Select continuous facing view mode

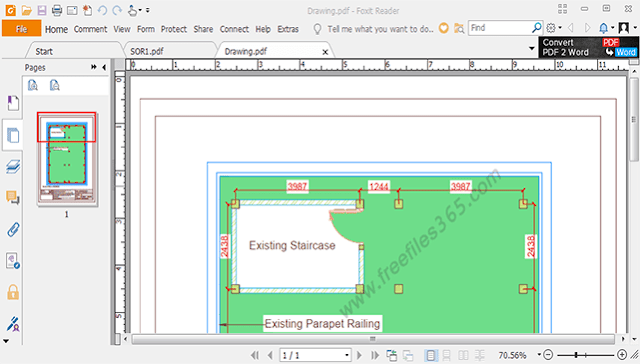tap(480, 355)
